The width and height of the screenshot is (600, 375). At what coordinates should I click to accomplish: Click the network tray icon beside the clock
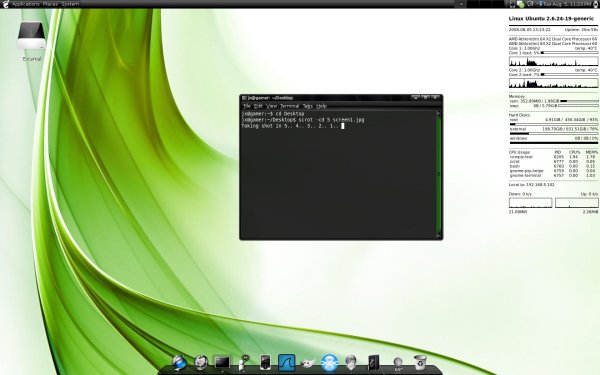point(540,4)
